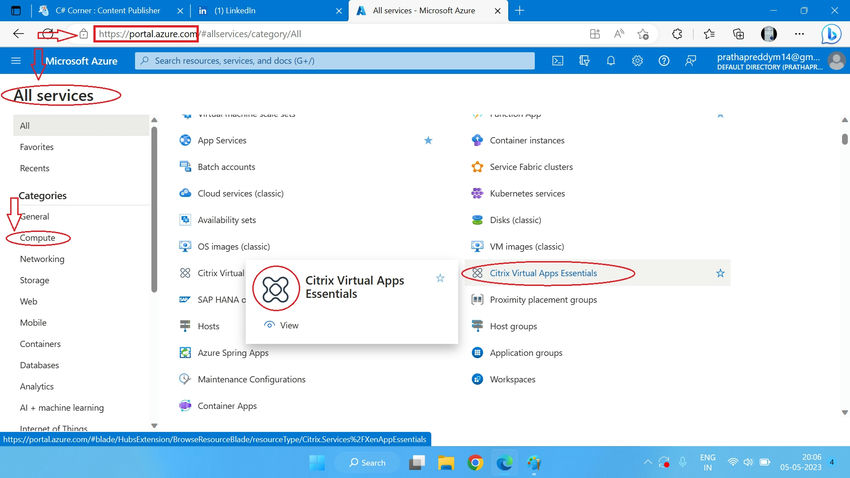Select the Compute category
This screenshot has width=850, height=478.
click(37, 238)
